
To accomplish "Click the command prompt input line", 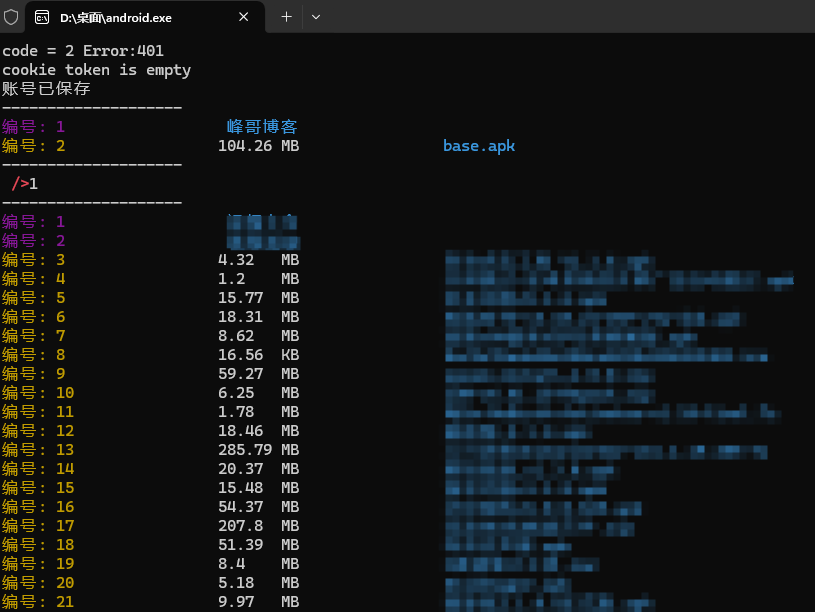I will point(25,184).
